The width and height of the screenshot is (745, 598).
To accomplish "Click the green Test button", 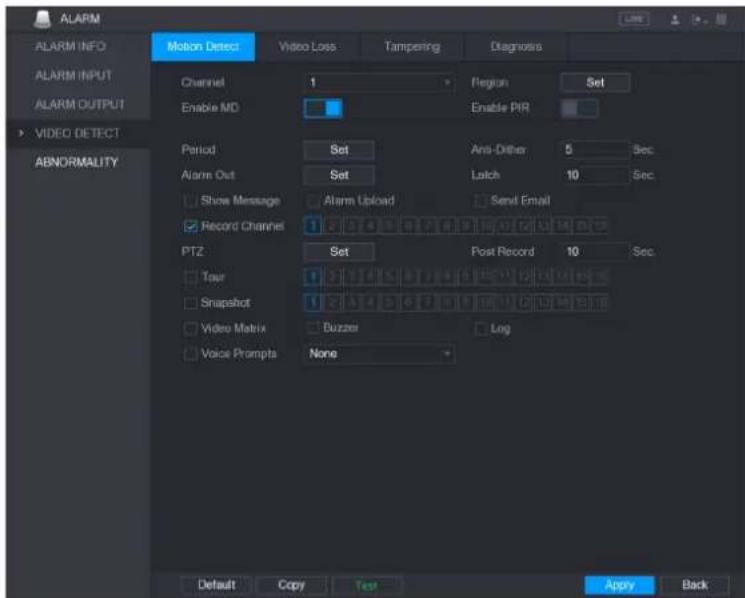I will pyautogui.click(x=367, y=585).
